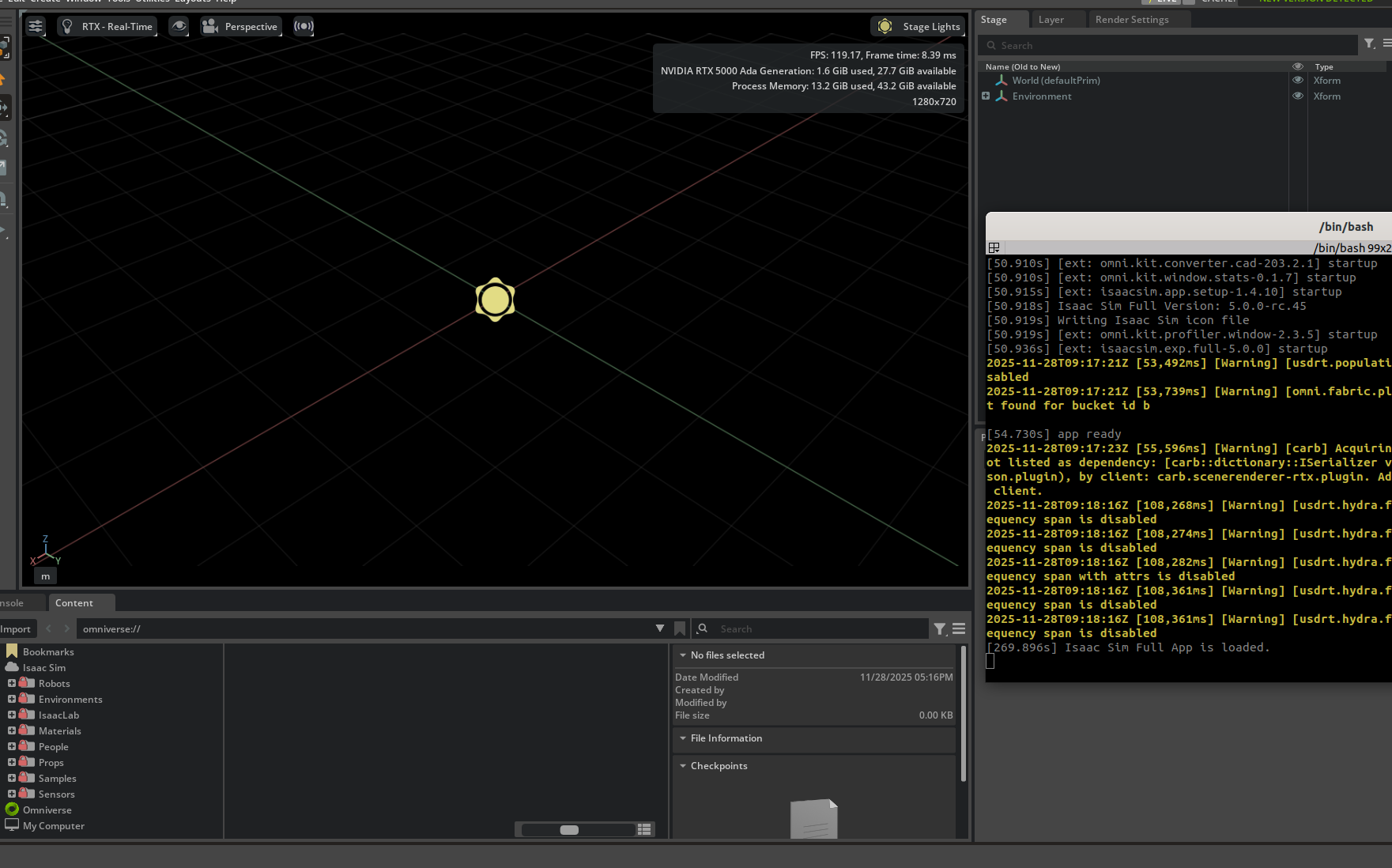Open the Content browser options menu

click(959, 629)
